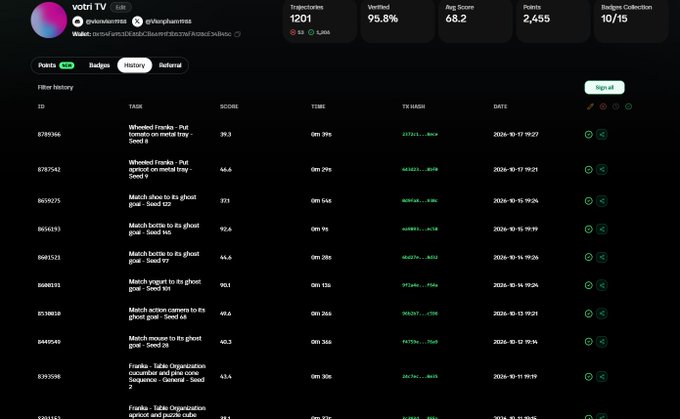Image resolution: width=680 pixels, height=419 pixels.
Task: Share the Match bottle row scoring 92.6
Action: pyautogui.click(x=602, y=229)
